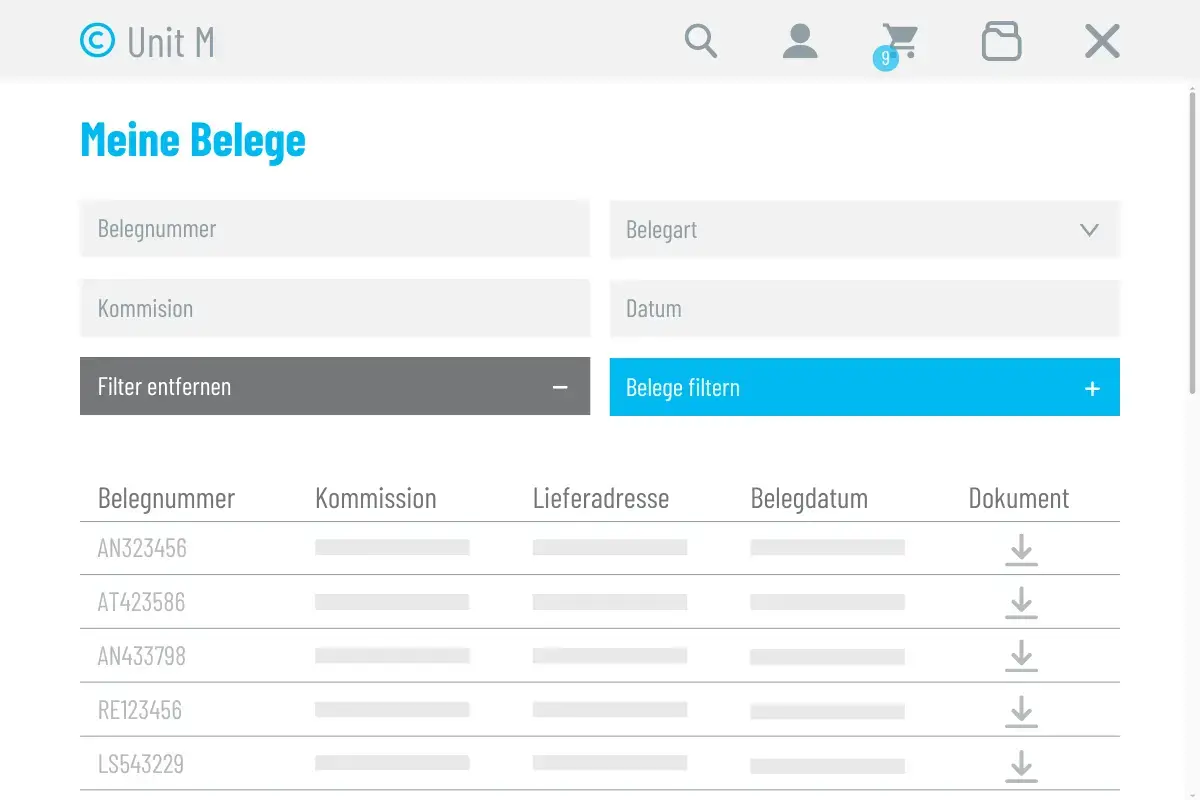Click the Unit M logo

coord(147,41)
